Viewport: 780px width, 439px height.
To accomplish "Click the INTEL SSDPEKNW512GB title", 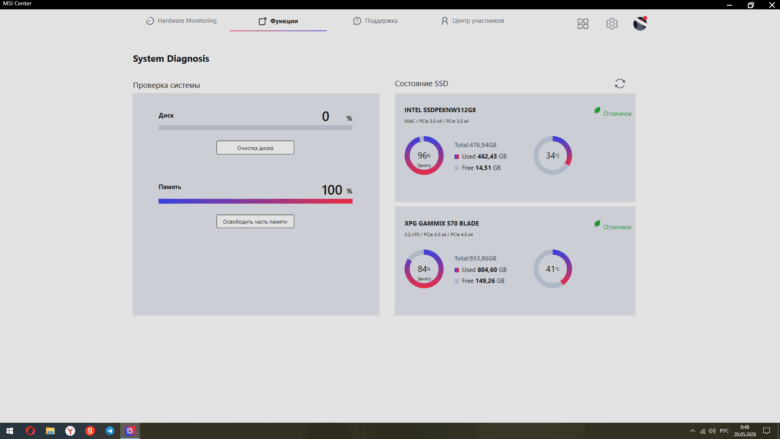I will point(440,110).
